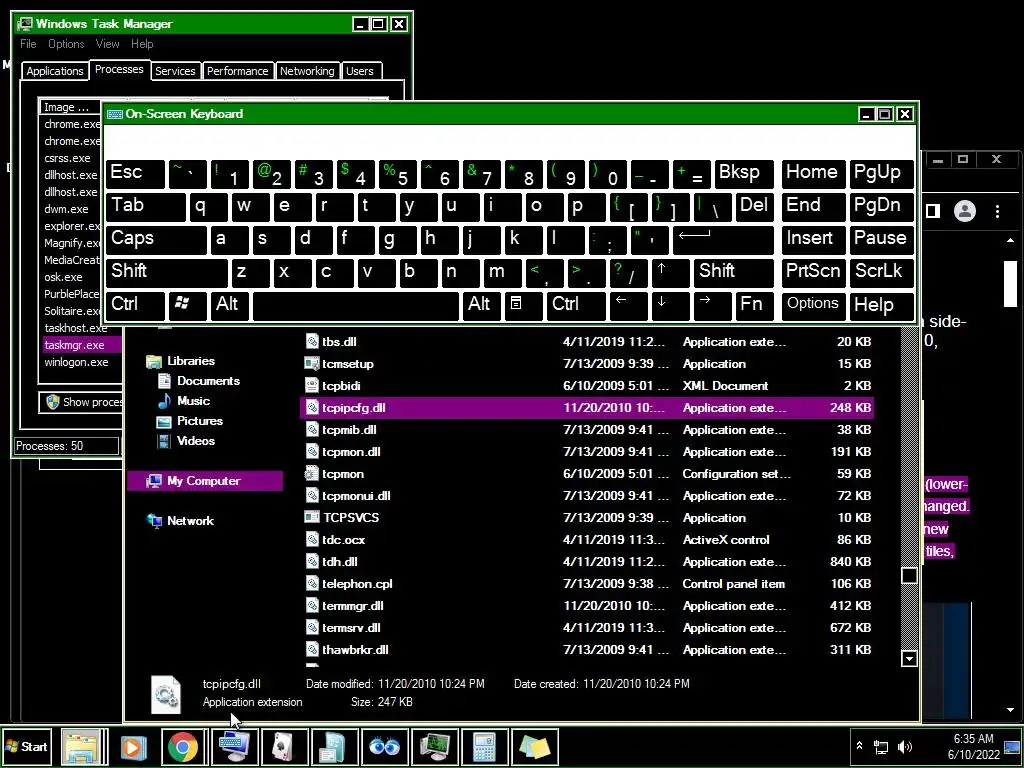Screen dimensions: 1024x768
Task: Launch Windows Media Player from taskbar
Action: point(133,746)
